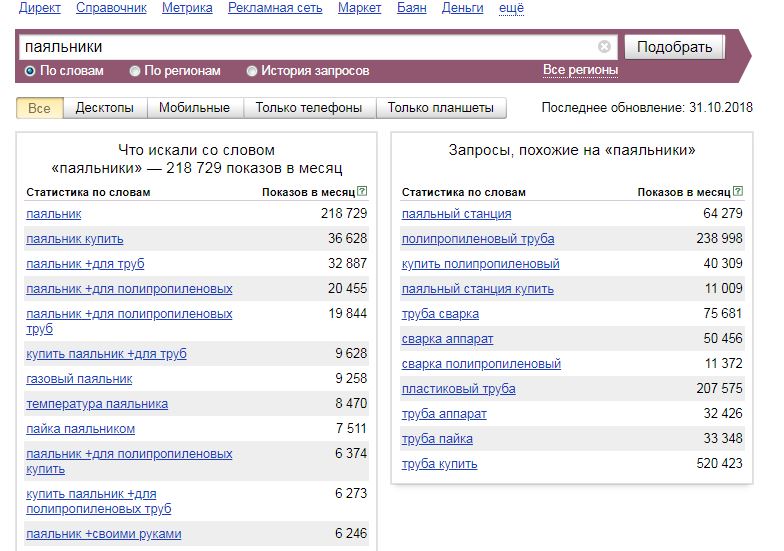Open the 'Рекламная сеть' link
Viewport: 784px width, 551px height.
point(275,8)
